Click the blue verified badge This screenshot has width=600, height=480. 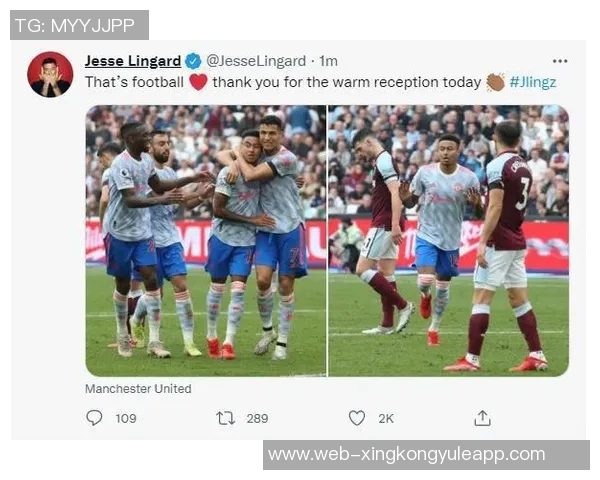(193, 61)
